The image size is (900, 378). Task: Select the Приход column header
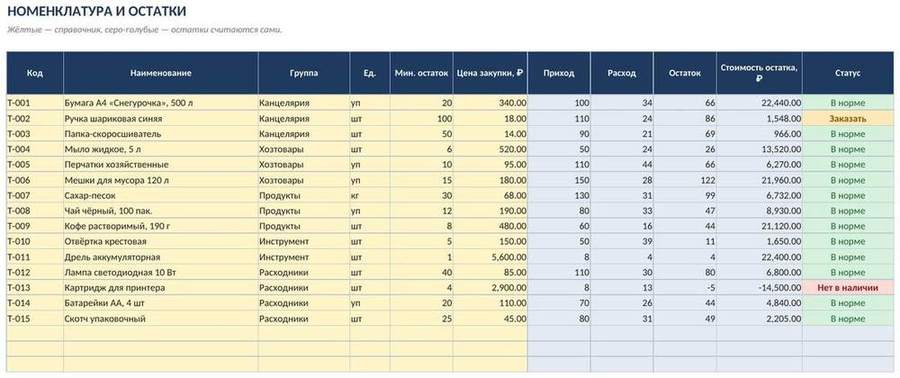pos(558,73)
